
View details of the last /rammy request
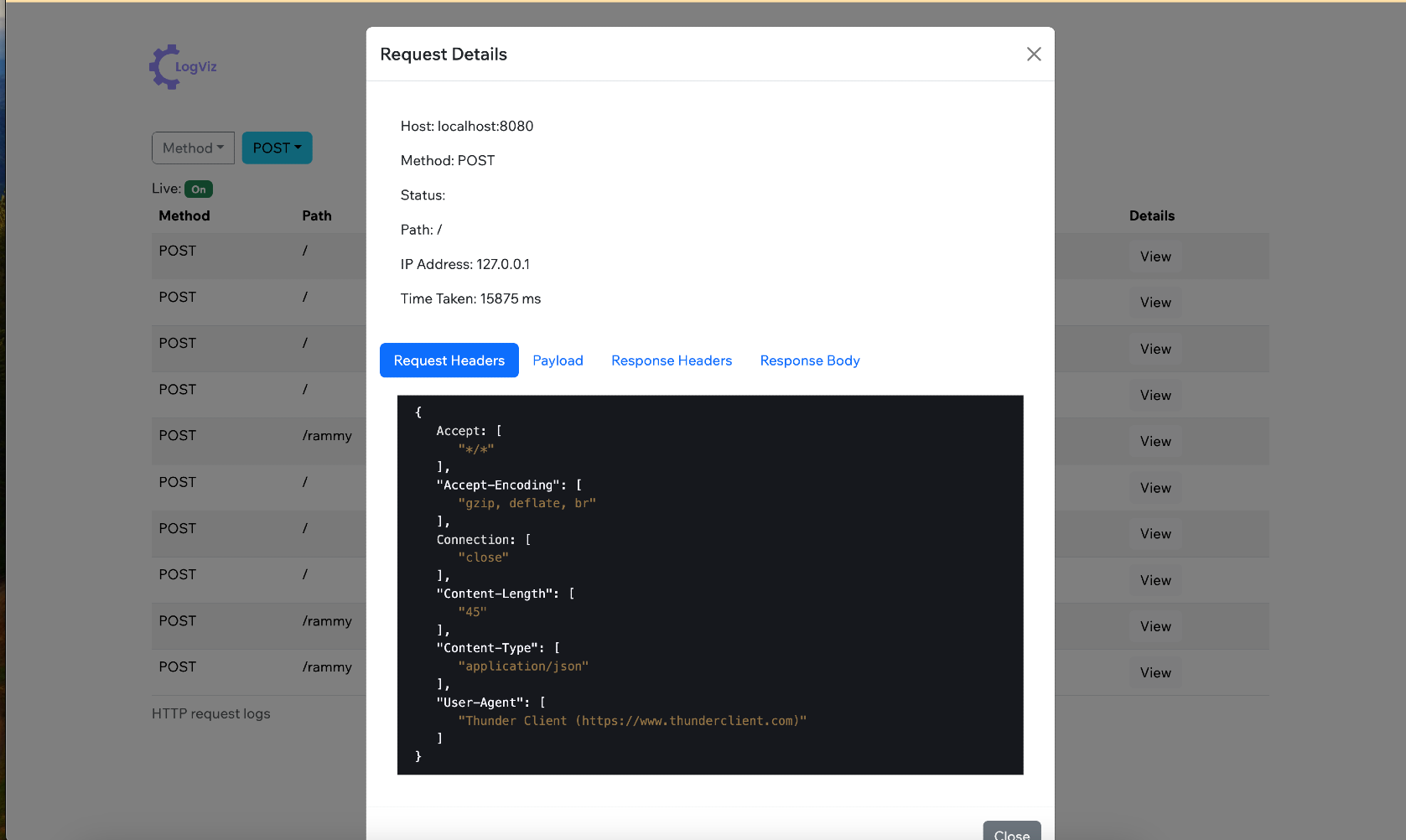point(1154,671)
